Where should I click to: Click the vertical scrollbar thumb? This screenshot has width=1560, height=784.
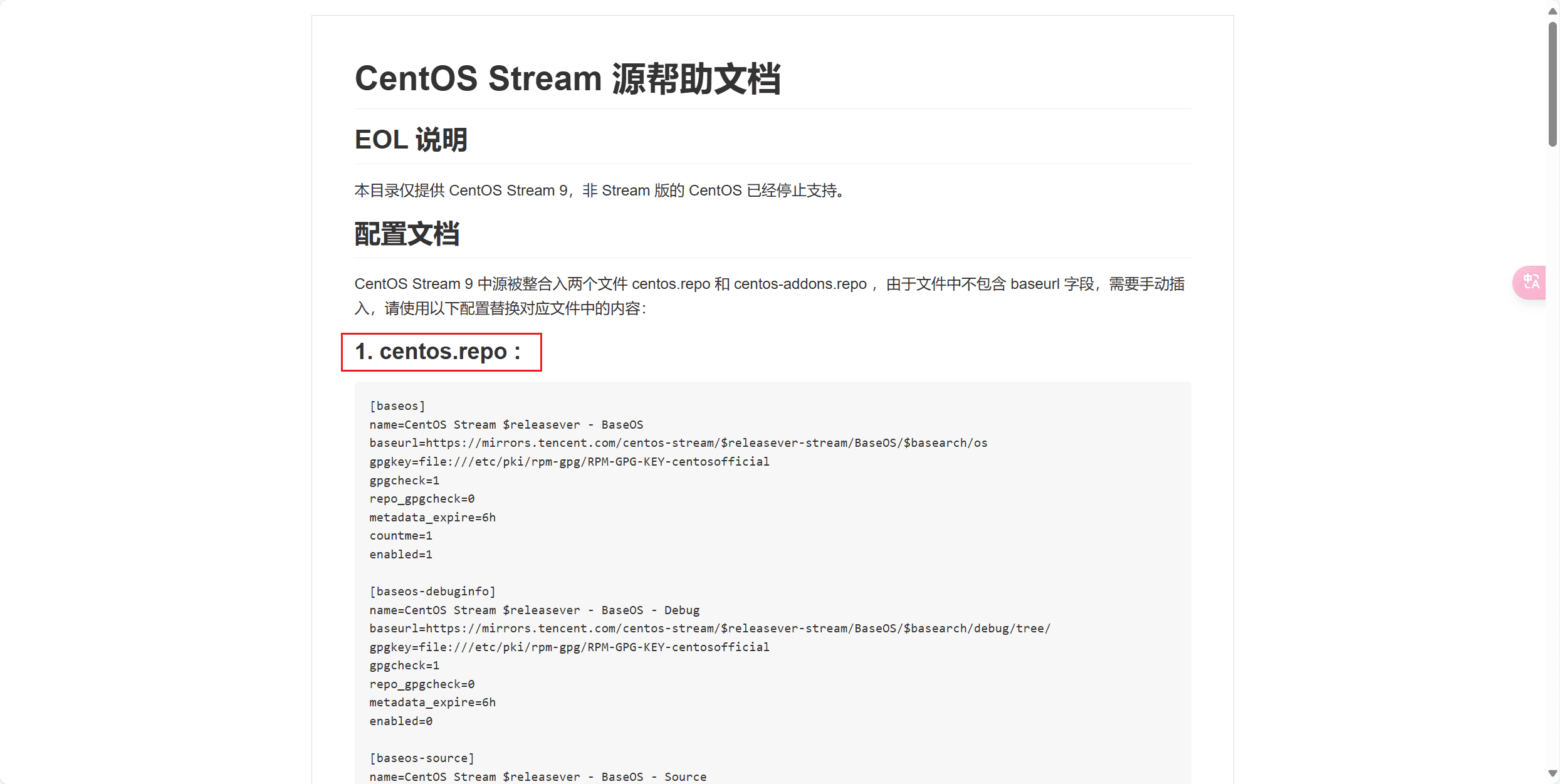1552,84
